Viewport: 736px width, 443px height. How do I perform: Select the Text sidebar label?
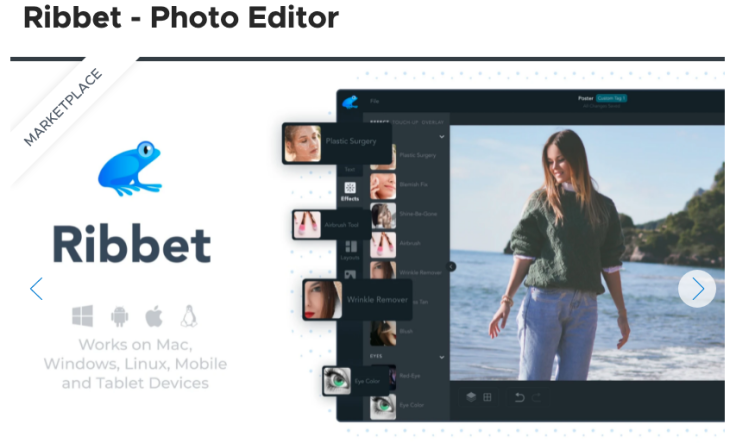click(x=350, y=169)
